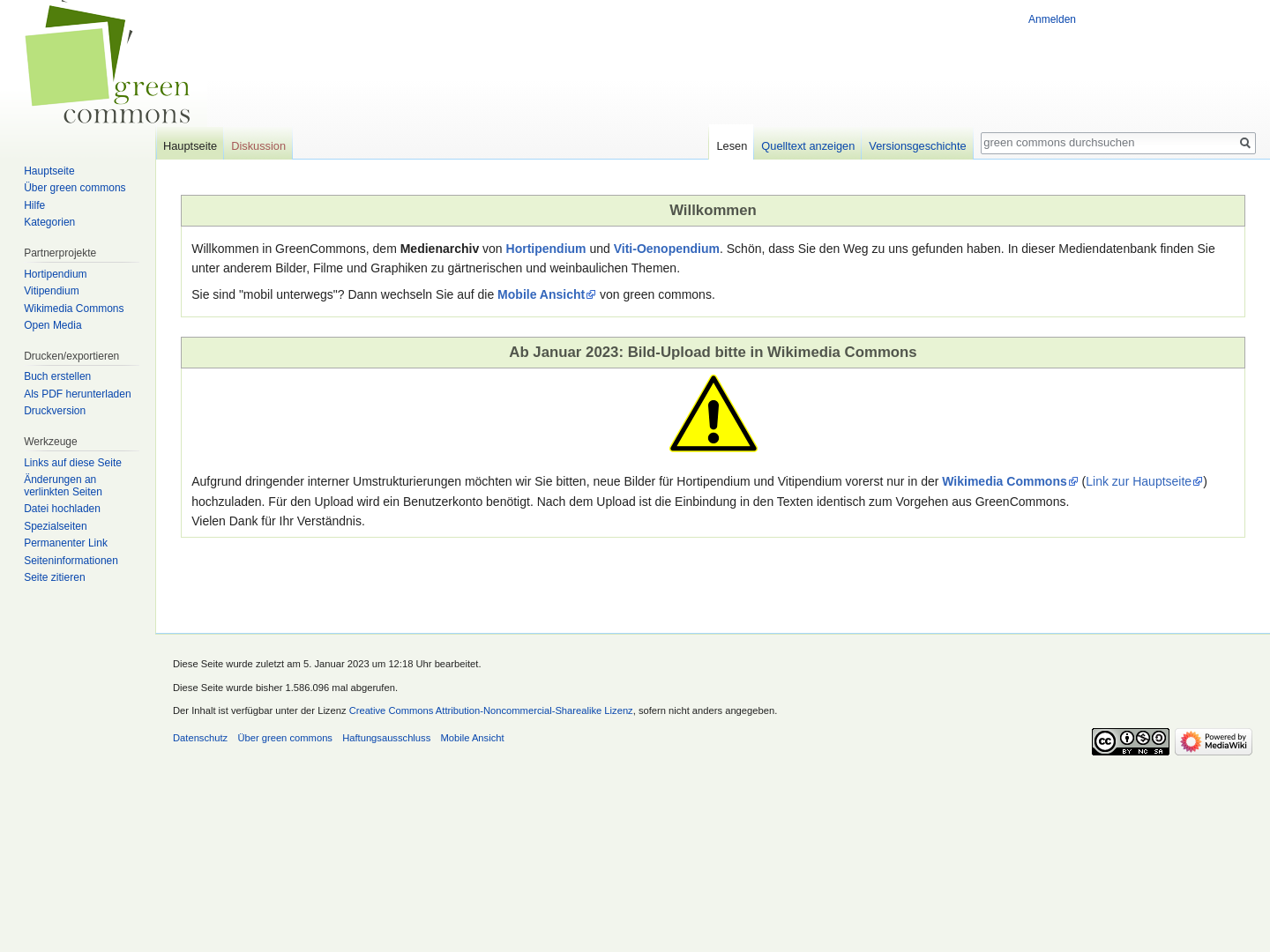Click Seite zitieren
Viewport: 1270px width, 952px height.
(55, 577)
